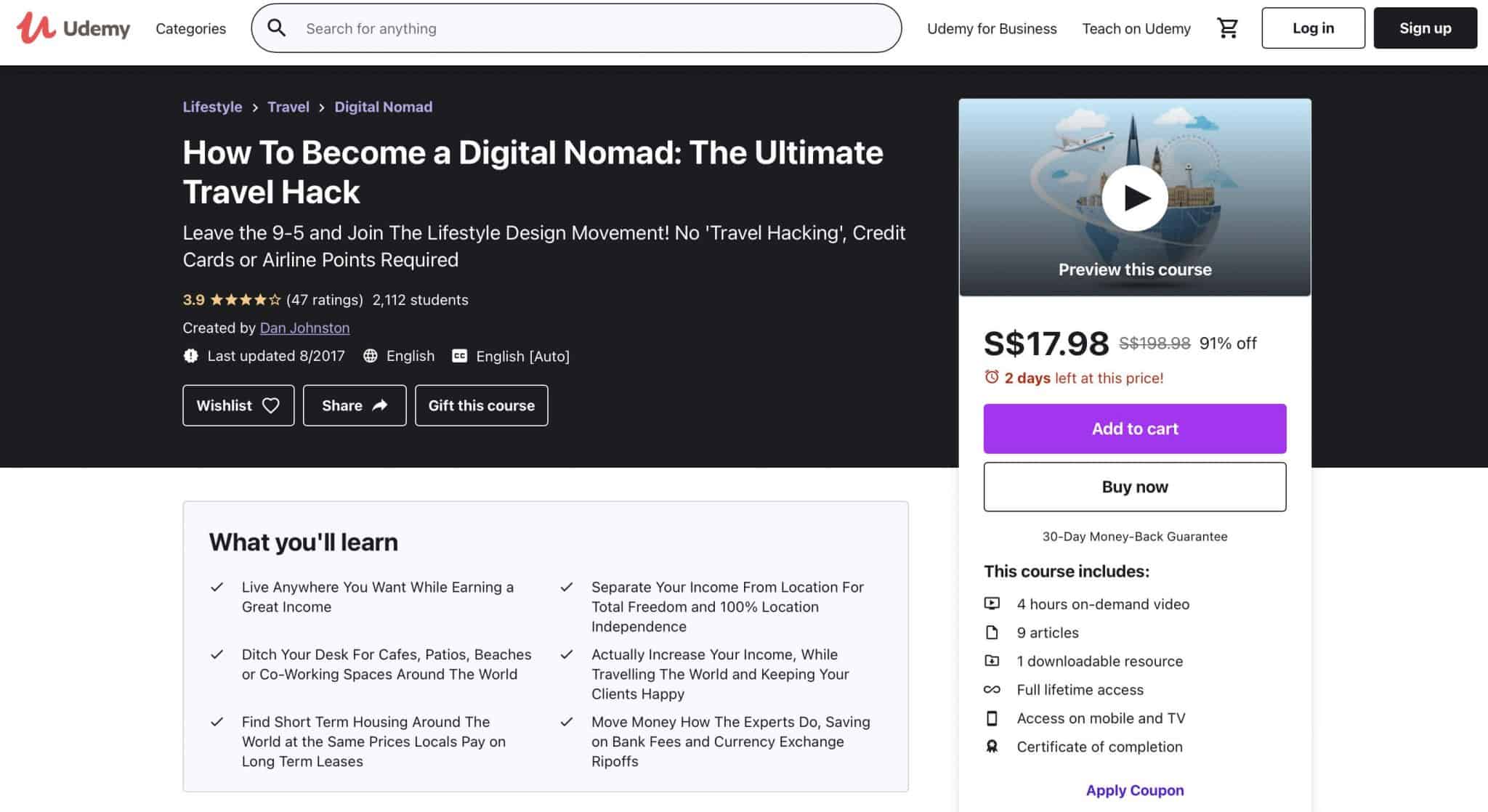Click the What you'll learn heading
Screen dimensions: 1488x812
[x=303, y=543]
